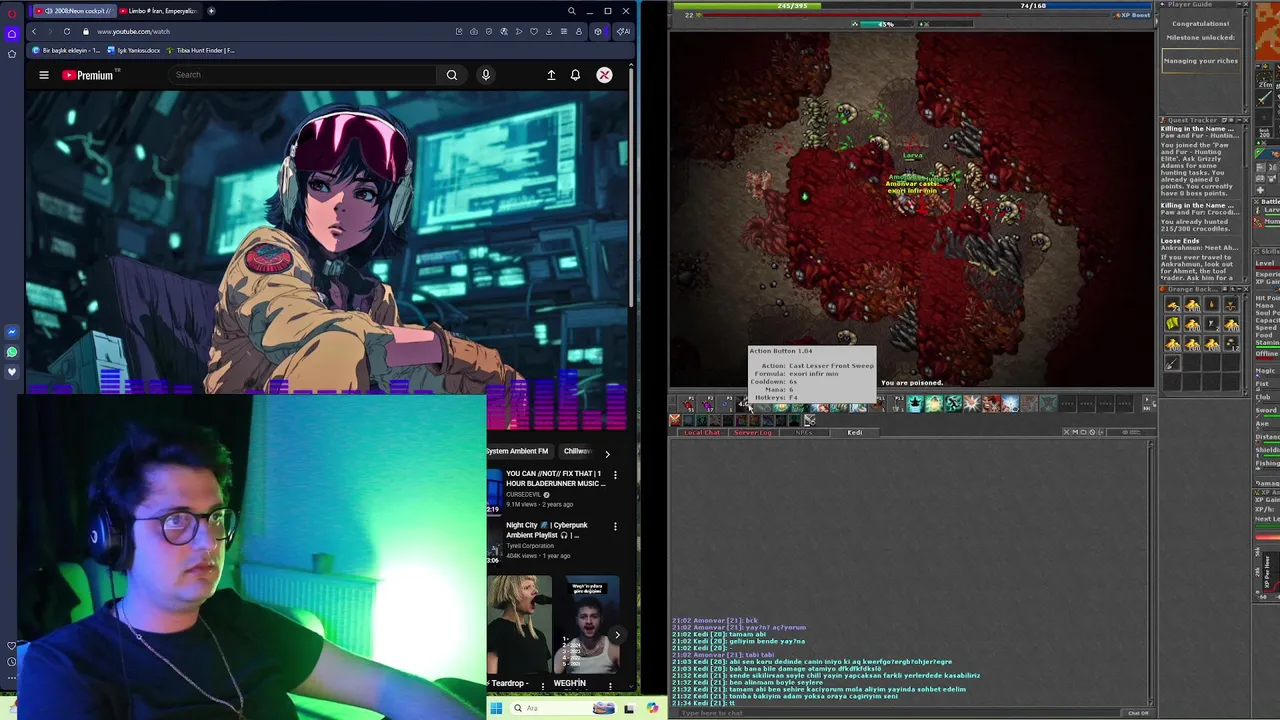
Task: Select the 2008:Neon cockpit browser tab
Action: (x=75, y=11)
